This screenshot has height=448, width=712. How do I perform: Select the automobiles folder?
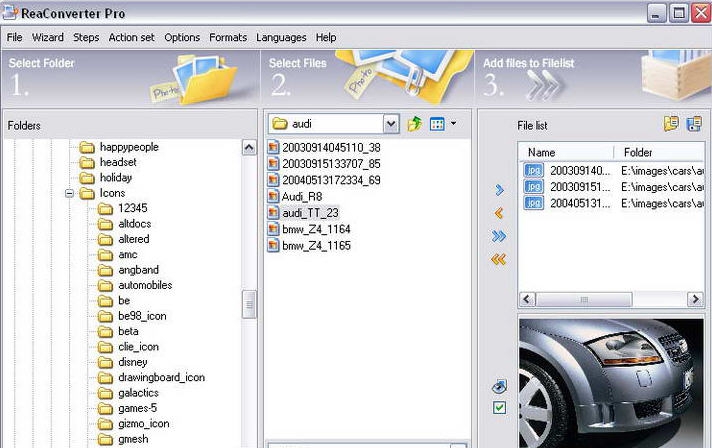point(145,285)
